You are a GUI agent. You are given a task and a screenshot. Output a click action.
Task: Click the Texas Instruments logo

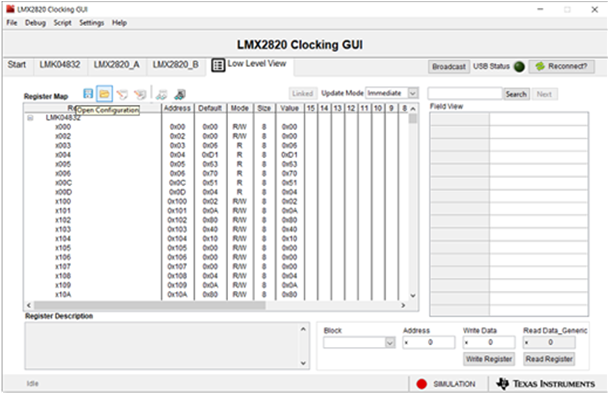coord(546,384)
